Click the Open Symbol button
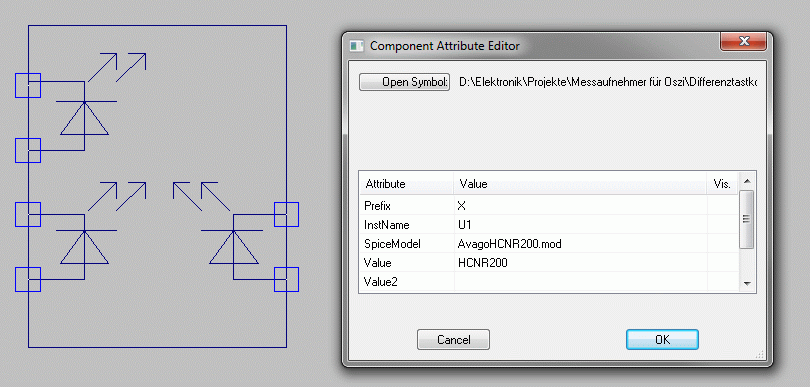 click(x=404, y=82)
